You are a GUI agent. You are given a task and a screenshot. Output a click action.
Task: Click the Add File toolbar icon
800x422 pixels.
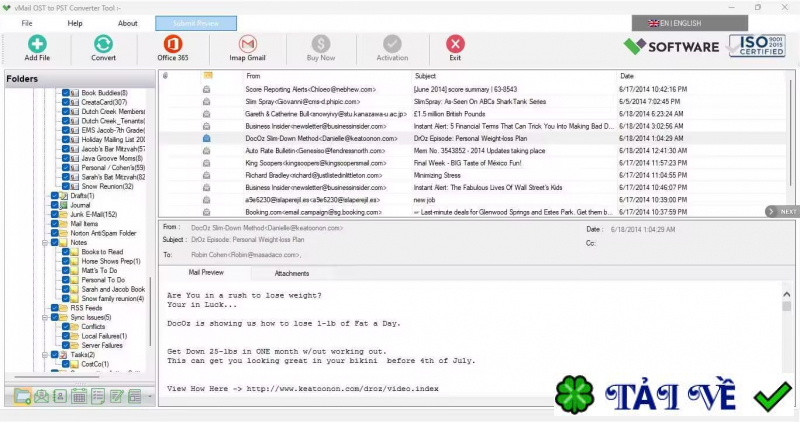pos(37,44)
